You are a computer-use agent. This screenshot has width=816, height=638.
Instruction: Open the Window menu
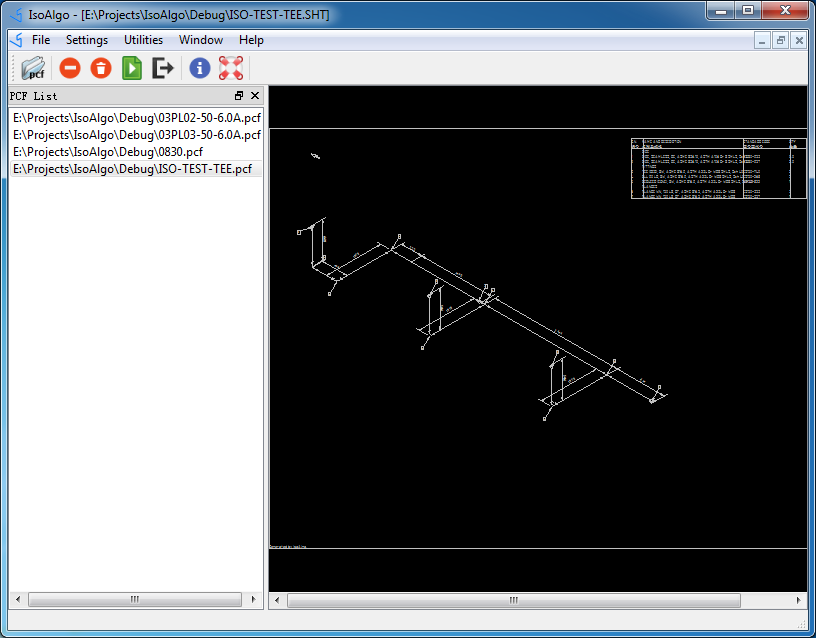pyautogui.click(x=201, y=40)
